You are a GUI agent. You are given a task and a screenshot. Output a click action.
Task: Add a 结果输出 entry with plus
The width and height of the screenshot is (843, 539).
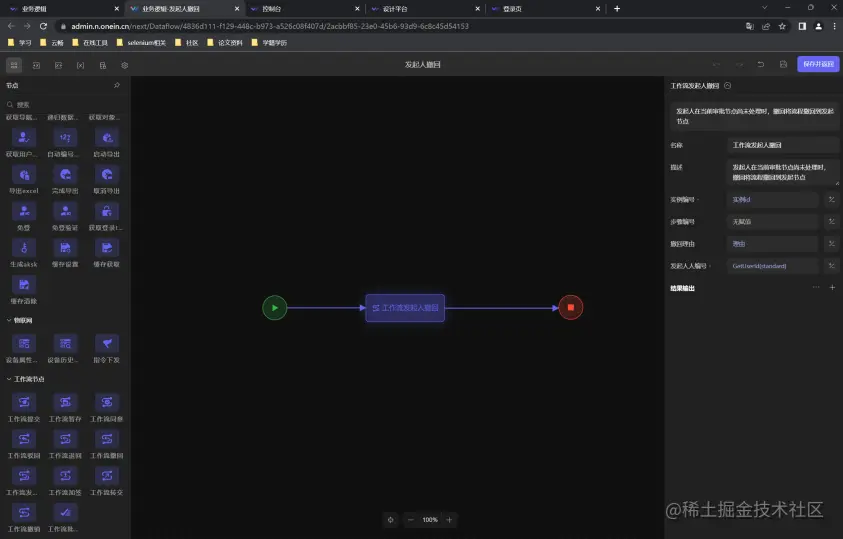tap(832, 288)
